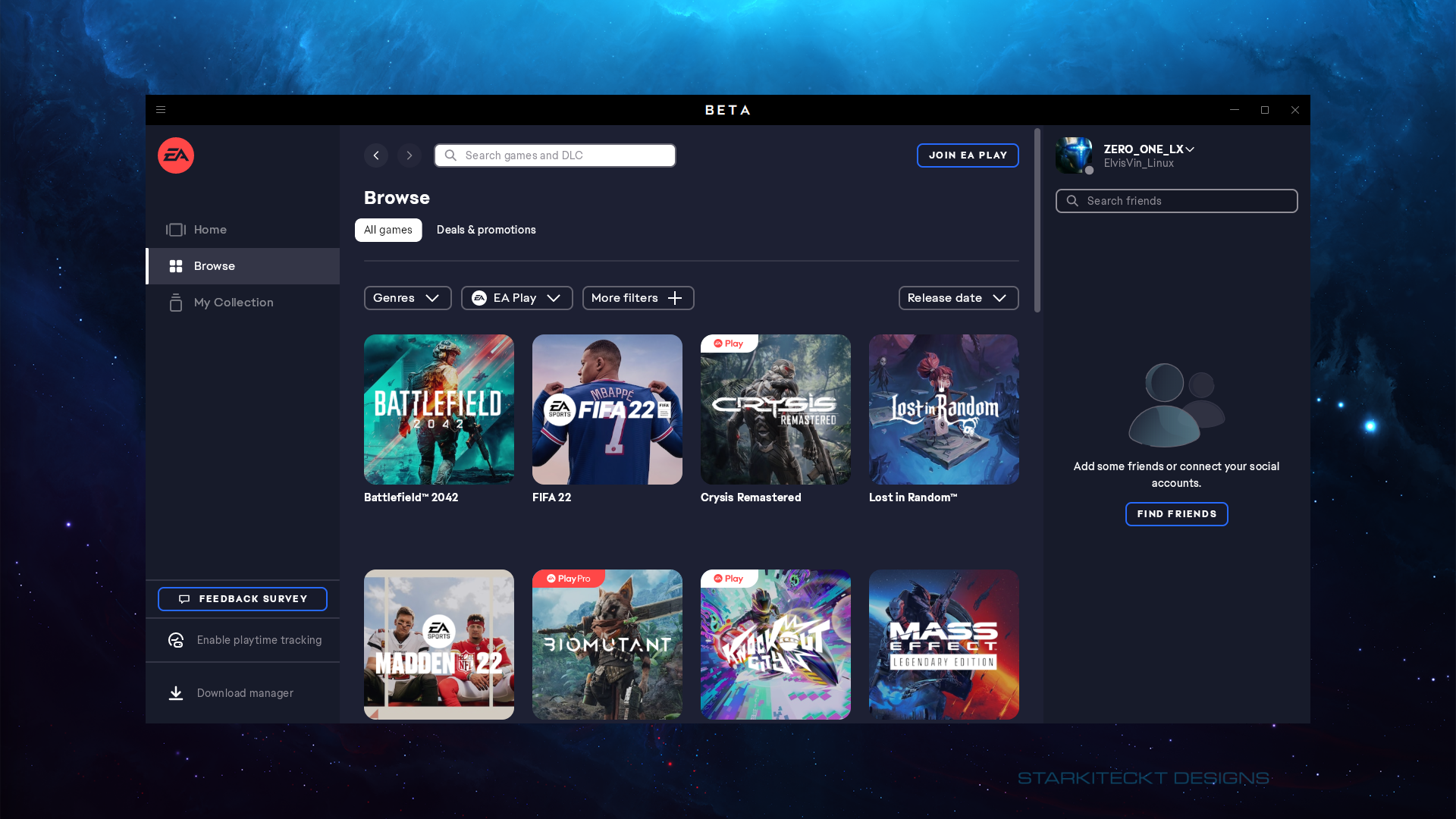Select the Browse navigation icon
Image resolution: width=1456 pixels, height=819 pixels.
coord(175,265)
